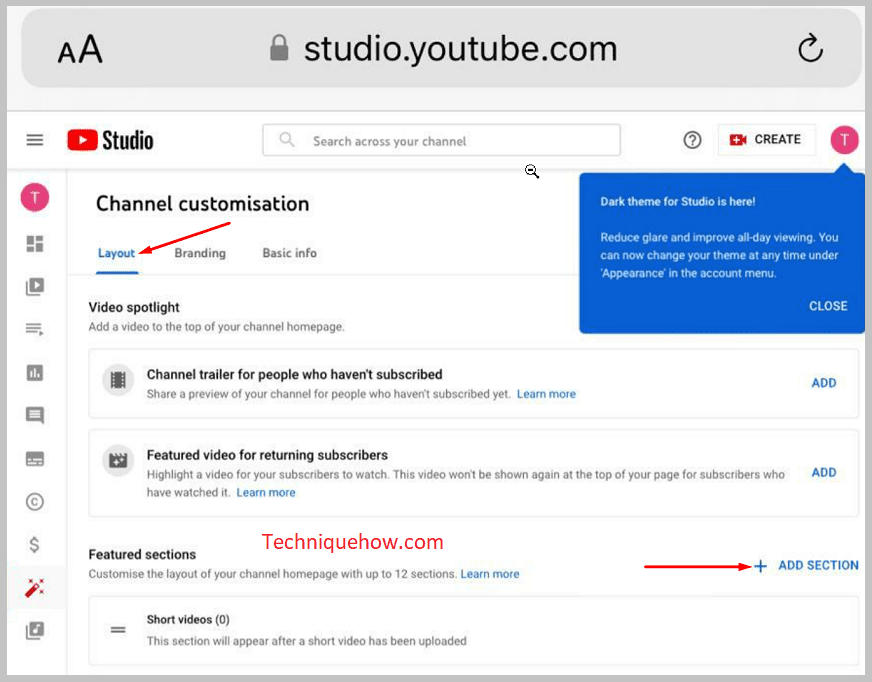Image resolution: width=872 pixels, height=682 pixels.
Task: Open Playlists in the sidebar
Action: [x=34, y=329]
